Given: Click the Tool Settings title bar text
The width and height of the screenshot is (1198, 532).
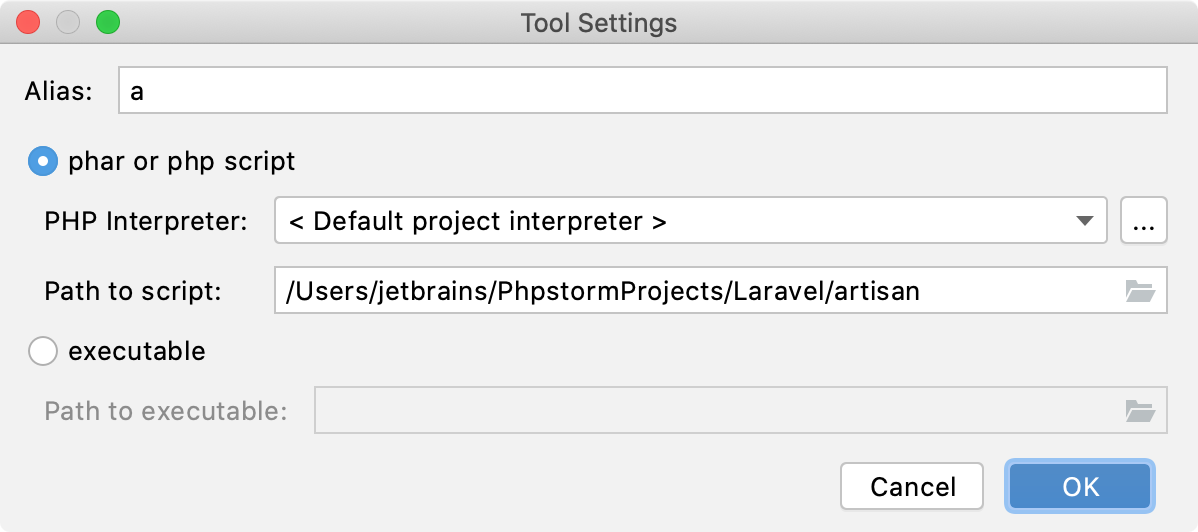Looking at the screenshot, I should 599,23.
